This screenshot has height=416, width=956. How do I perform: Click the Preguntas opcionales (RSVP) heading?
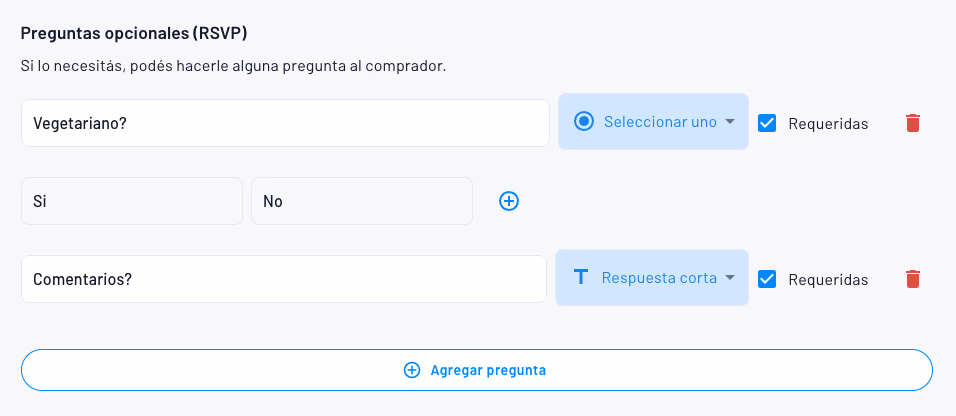click(x=134, y=33)
